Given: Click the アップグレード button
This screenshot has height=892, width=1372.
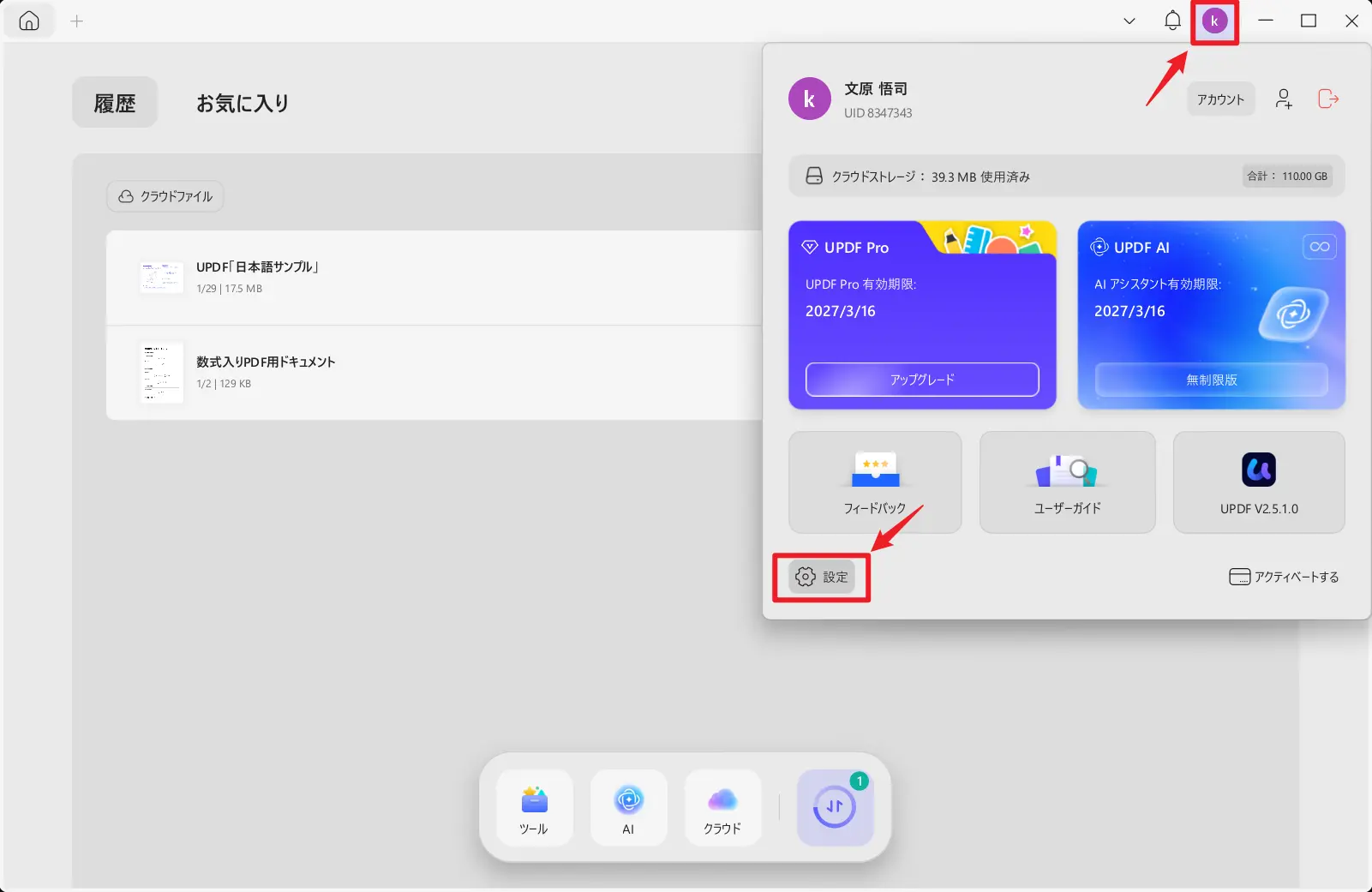Looking at the screenshot, I should point(922,380).
